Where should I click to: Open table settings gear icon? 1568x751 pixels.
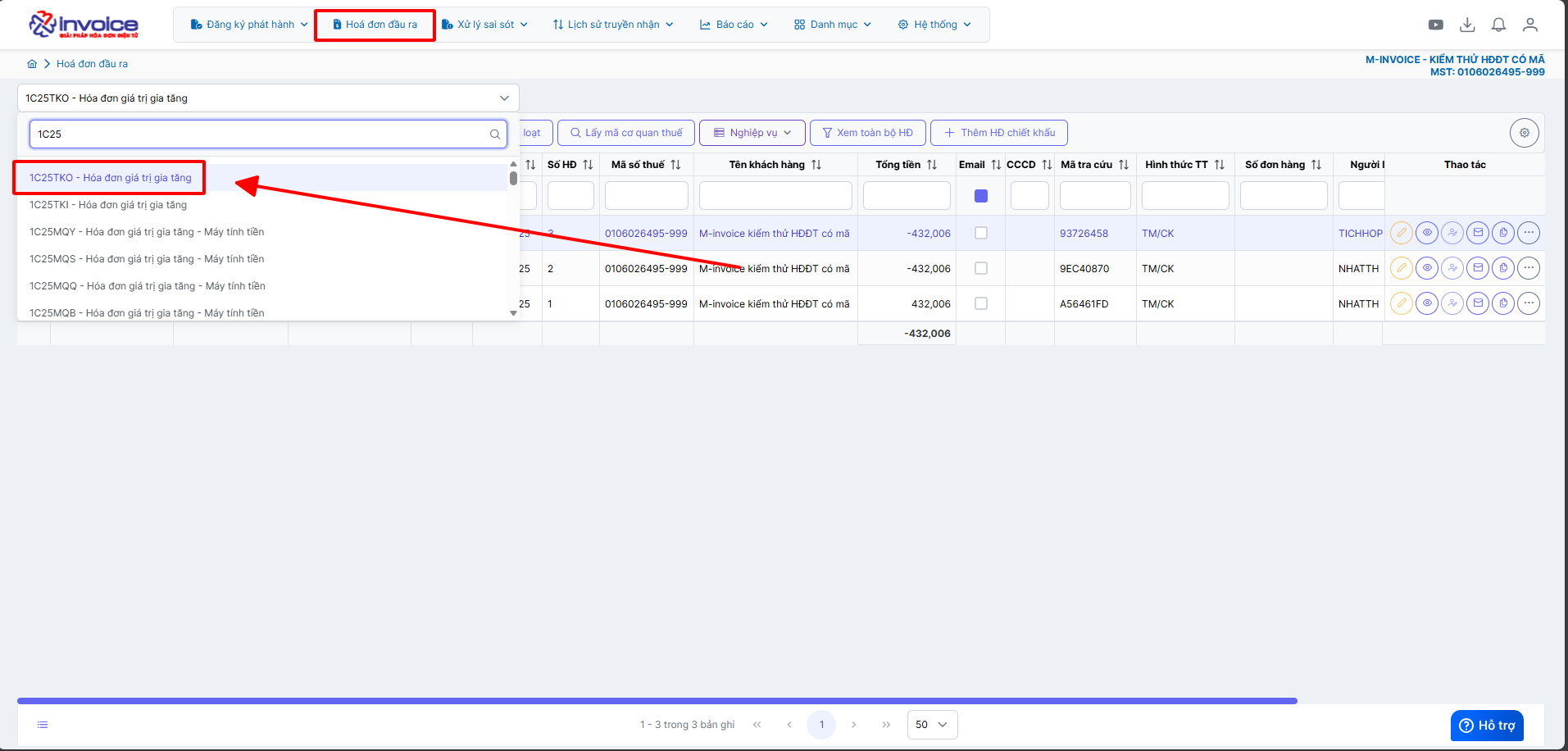pos(1524,133)
